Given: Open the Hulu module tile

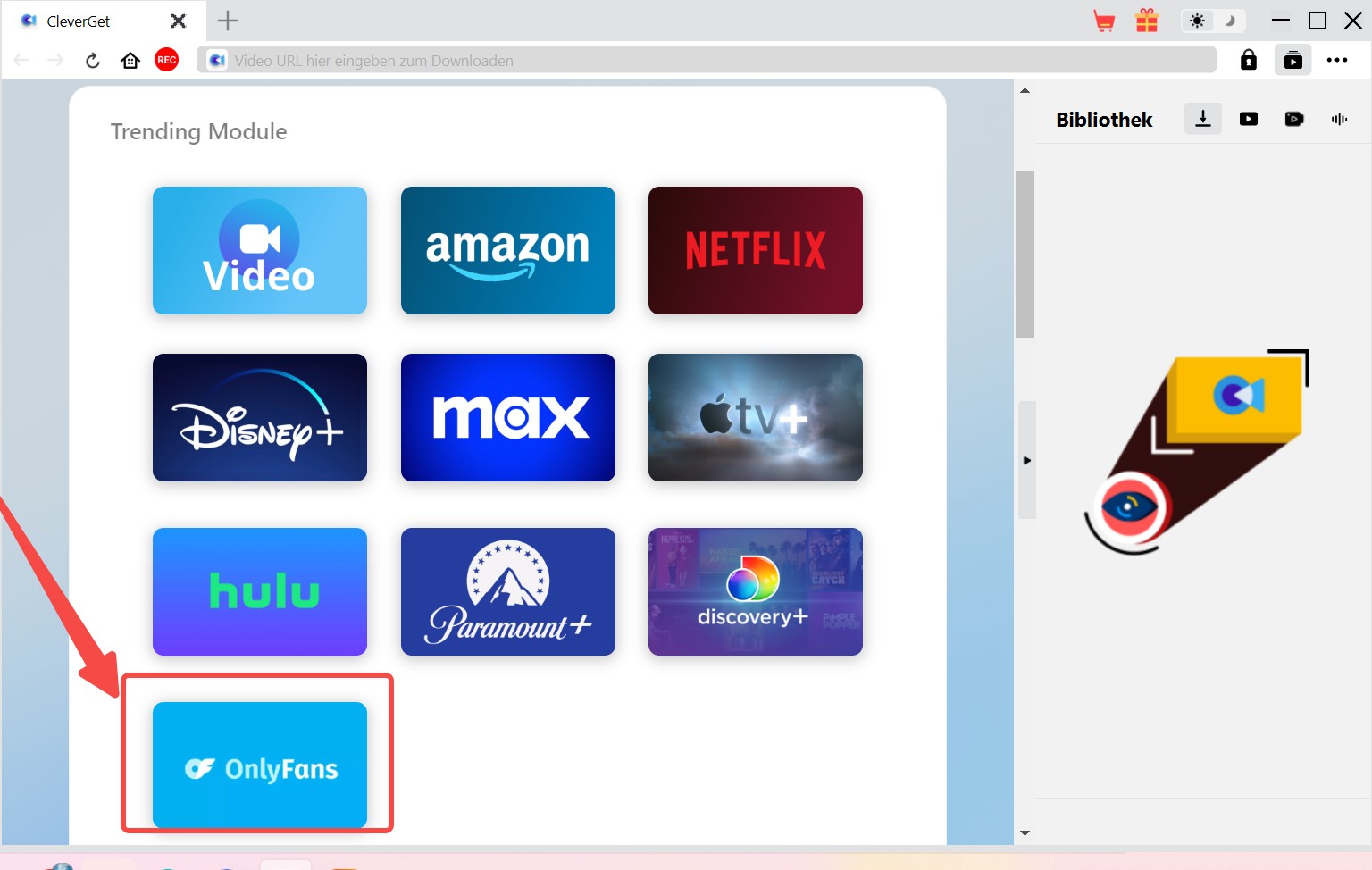Looking at the screenshot, I should (x=260, y=591).
